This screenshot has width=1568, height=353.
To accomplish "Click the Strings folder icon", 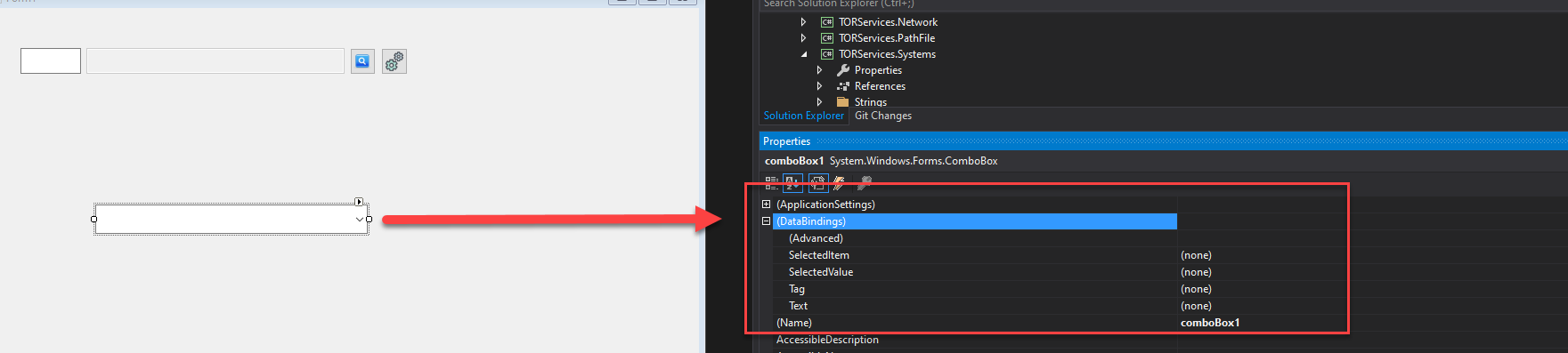I will 843,102.
